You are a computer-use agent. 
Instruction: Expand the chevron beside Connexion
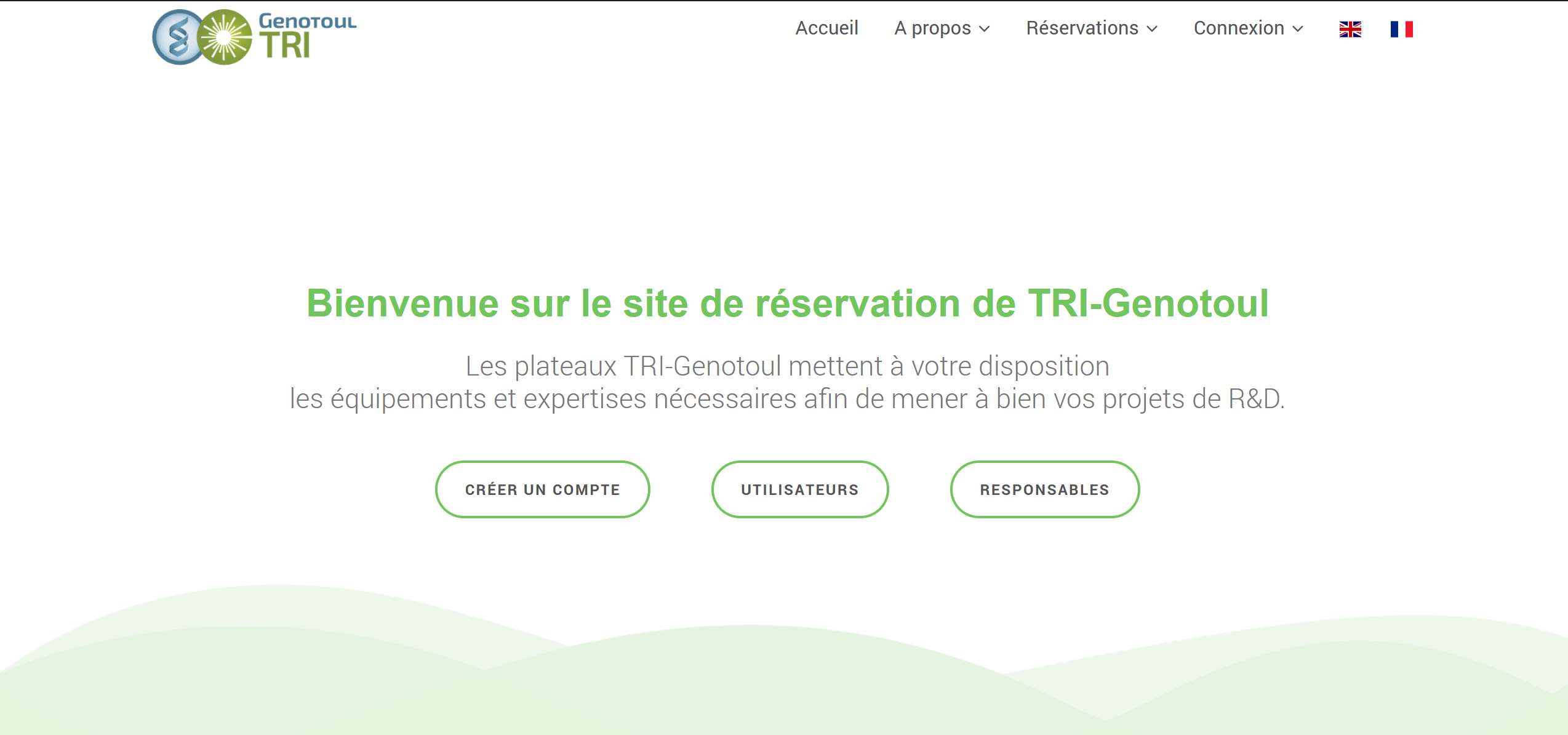tap(1298, 29)
